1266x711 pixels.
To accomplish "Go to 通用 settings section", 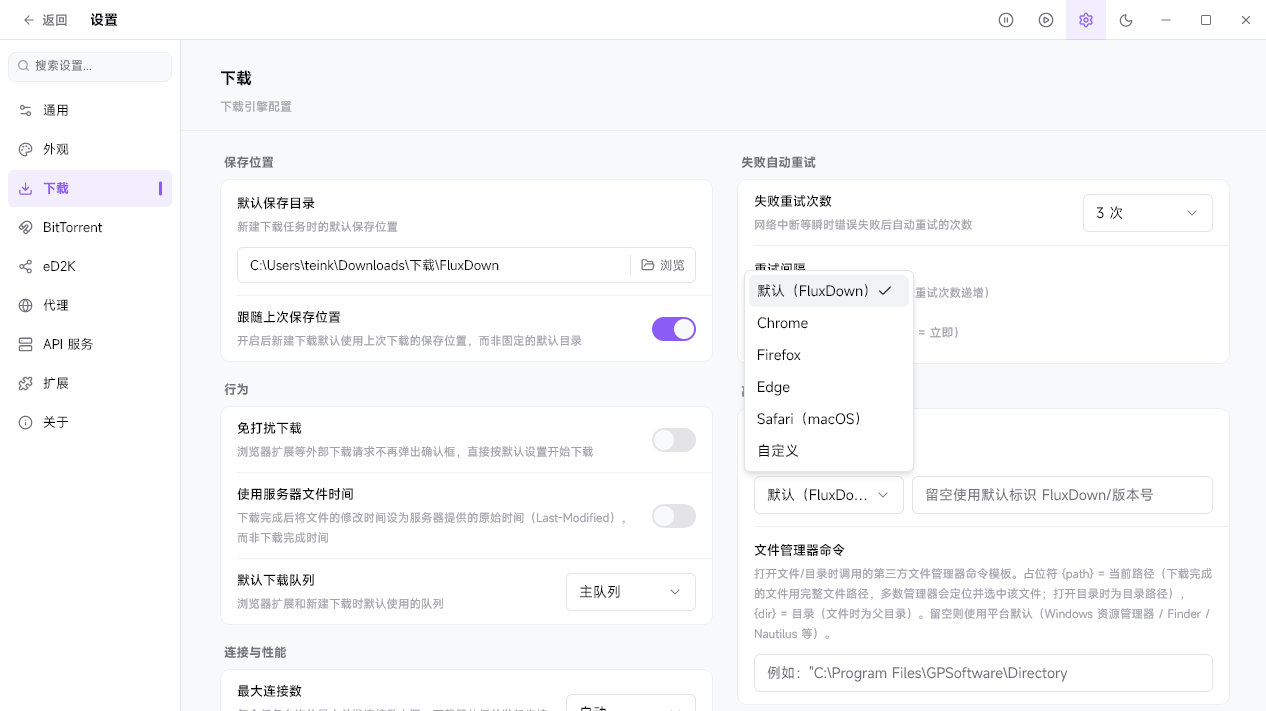I will click(x=90, y=110).
